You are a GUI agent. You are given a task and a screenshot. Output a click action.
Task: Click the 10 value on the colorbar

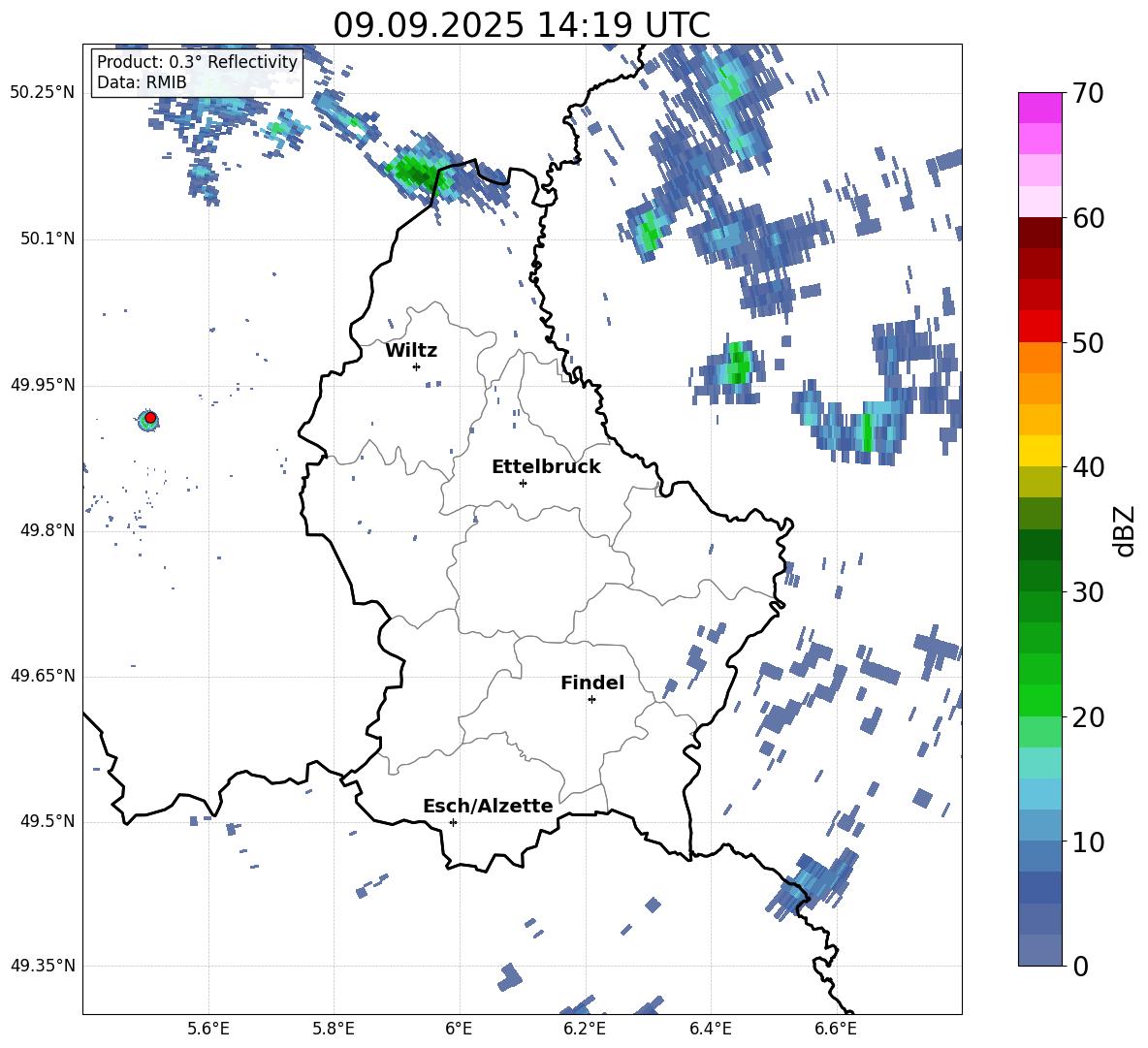click(x=1087, y=842)
